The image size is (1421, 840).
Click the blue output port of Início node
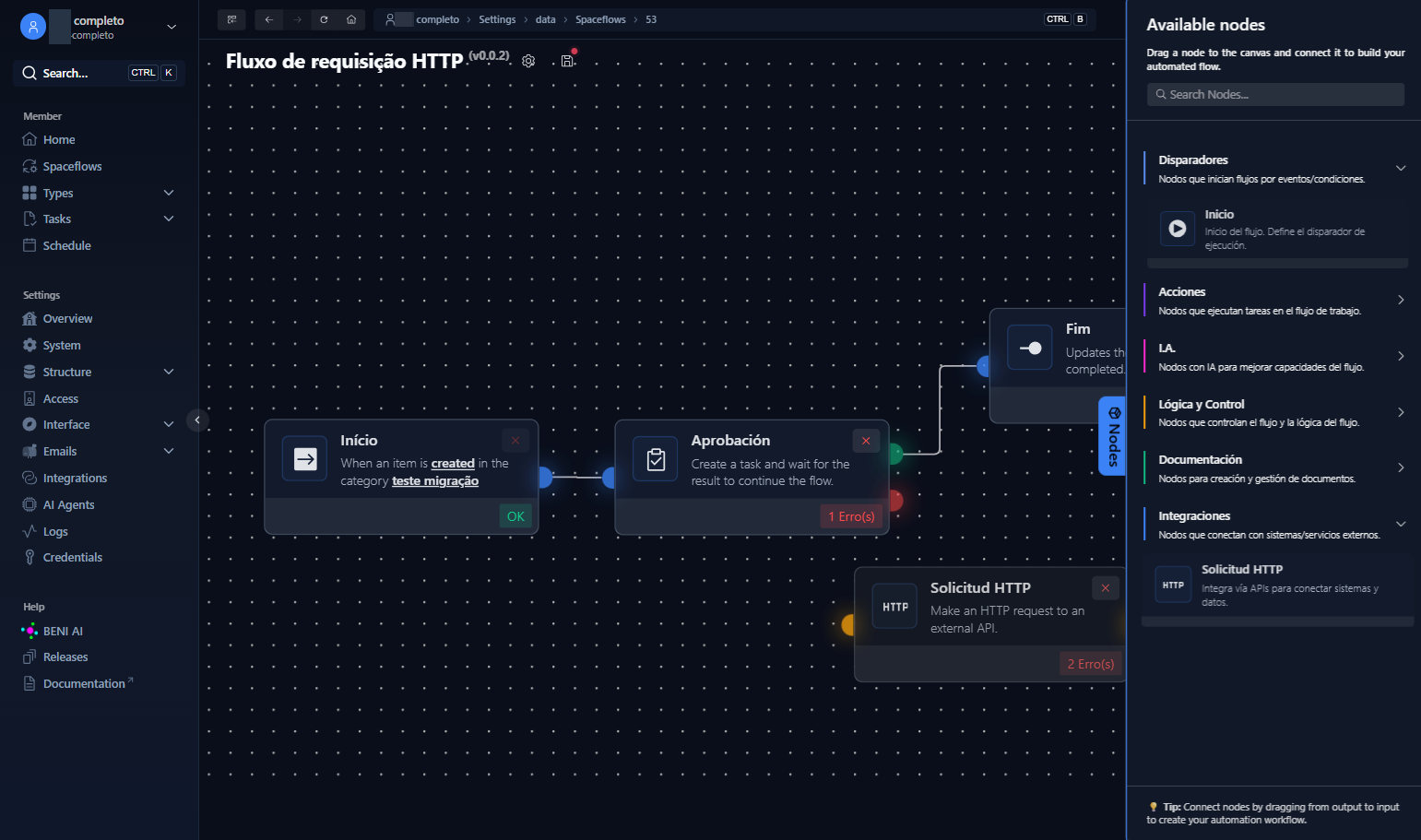[545, 477]
